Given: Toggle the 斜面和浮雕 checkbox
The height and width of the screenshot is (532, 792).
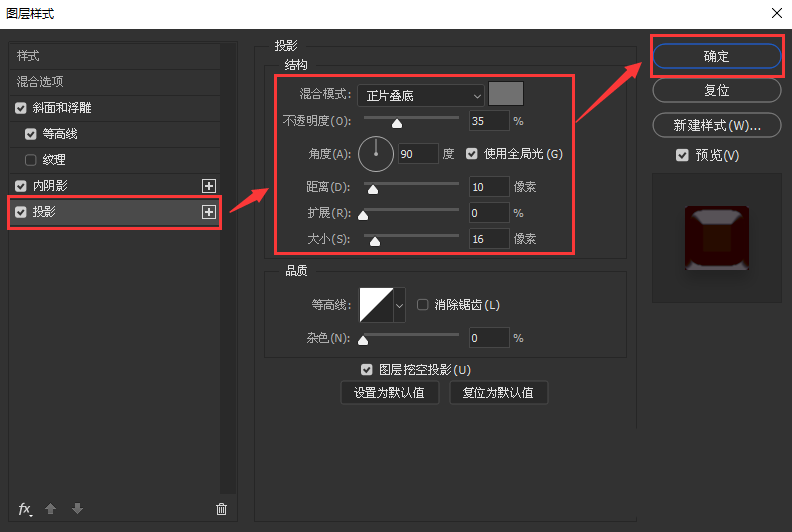Looking at the screenshot, I should coord(21,108).
